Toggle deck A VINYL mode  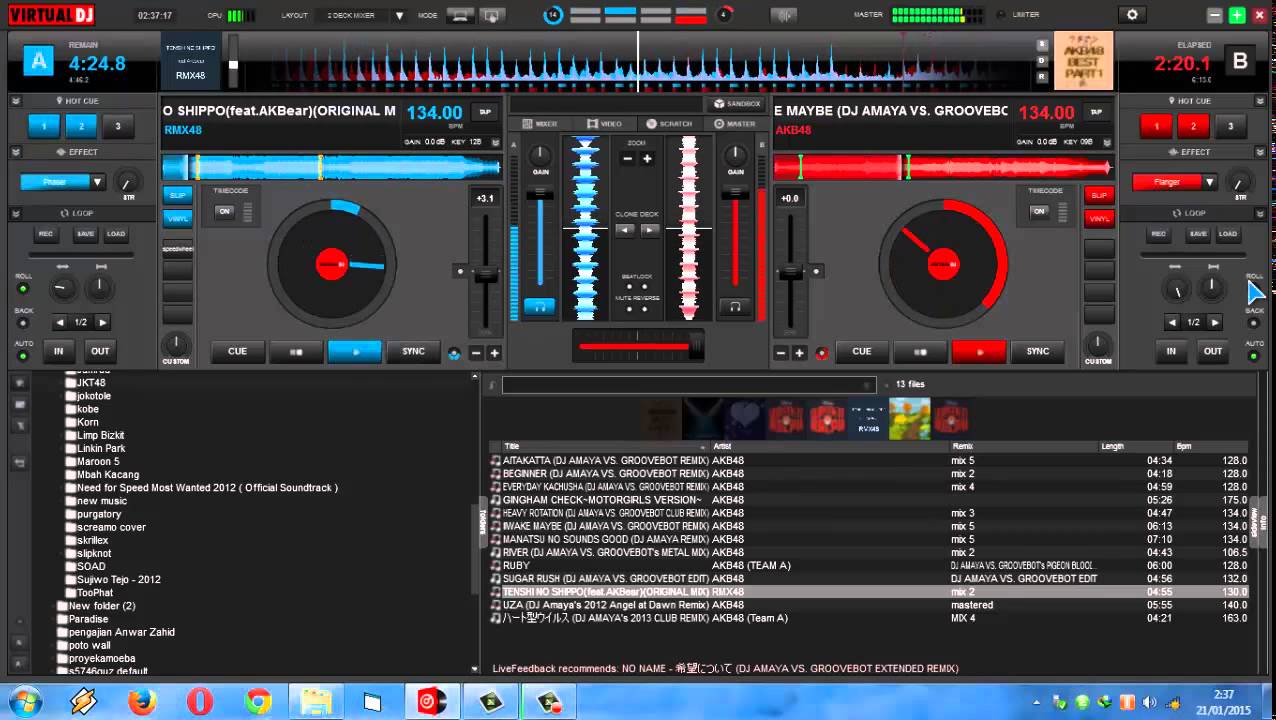tap(177, 218)
